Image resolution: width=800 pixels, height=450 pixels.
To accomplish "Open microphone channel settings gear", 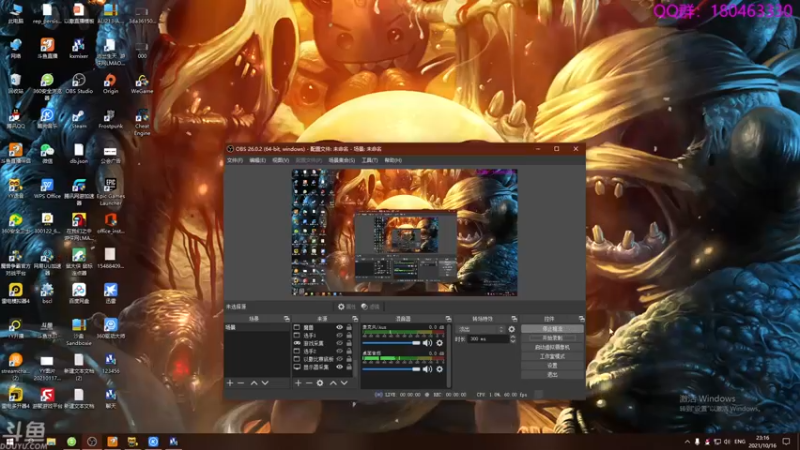I will [439, 343].
